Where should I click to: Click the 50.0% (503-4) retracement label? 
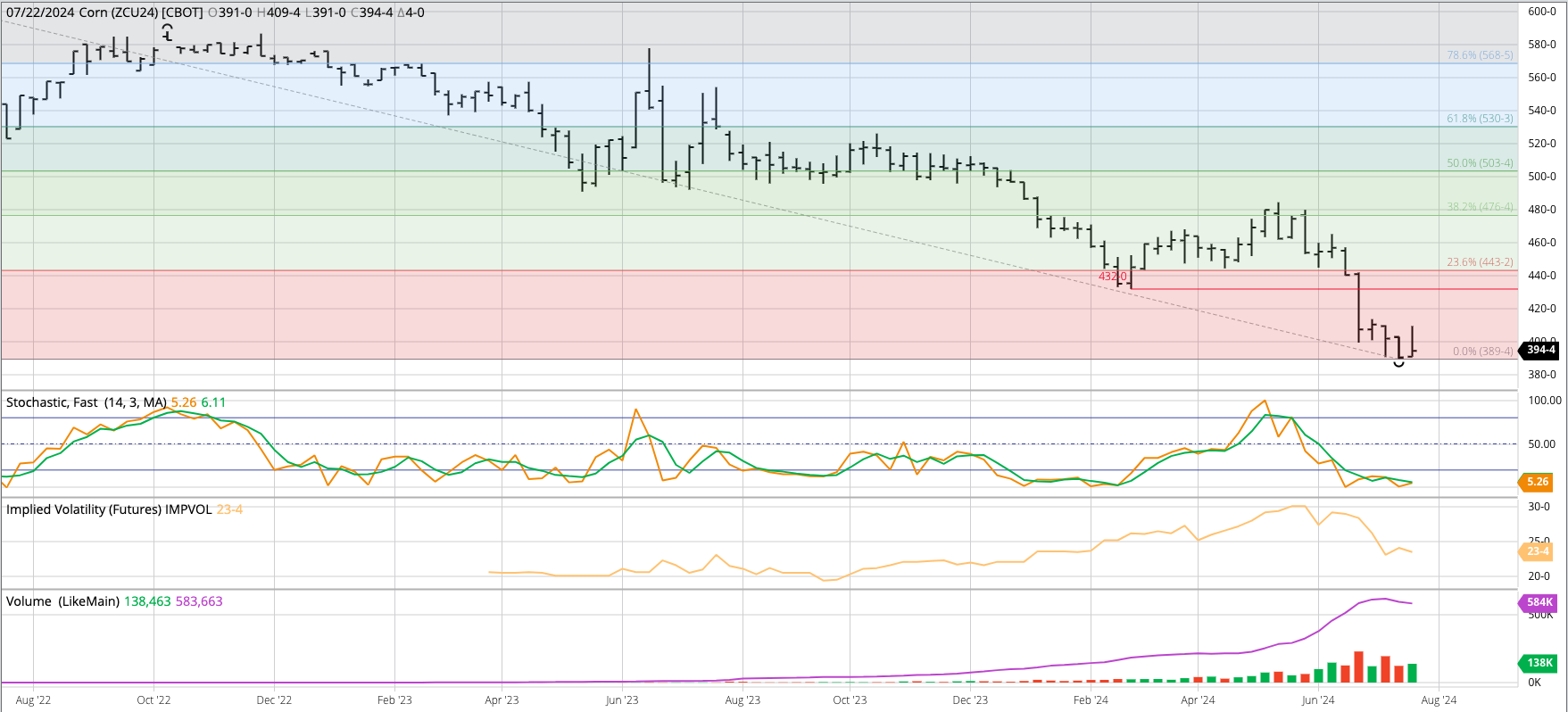point(1480,163)
